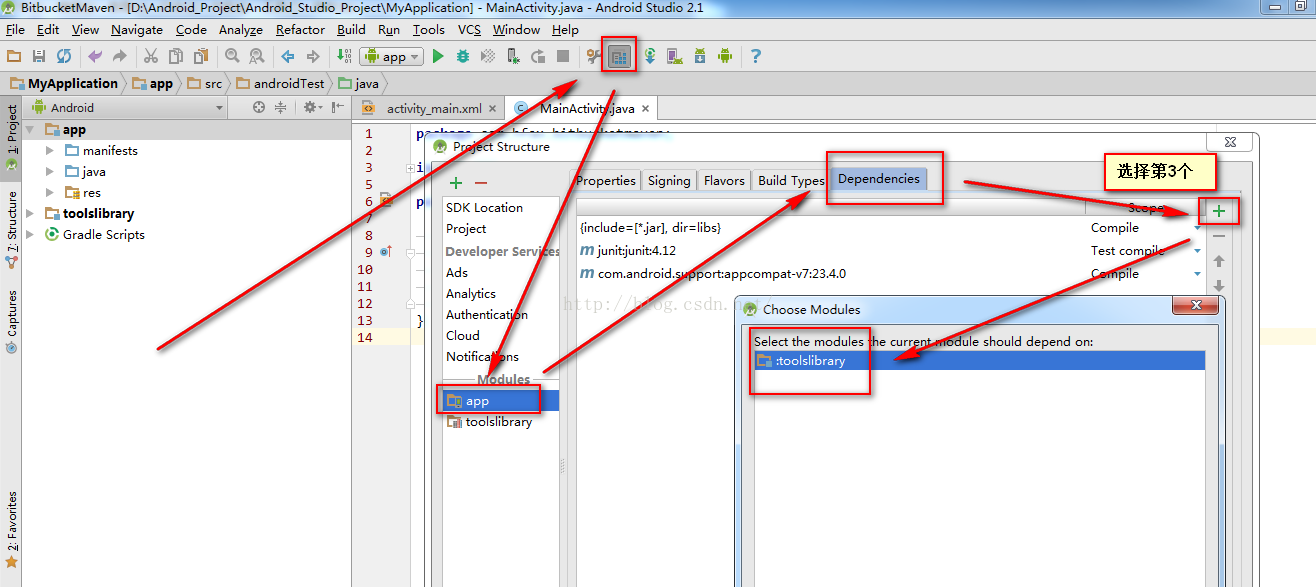The width and height of the screenshot is (1316, 587).
Task: Expand manifests folder in project tree
Action: (50, 150)
